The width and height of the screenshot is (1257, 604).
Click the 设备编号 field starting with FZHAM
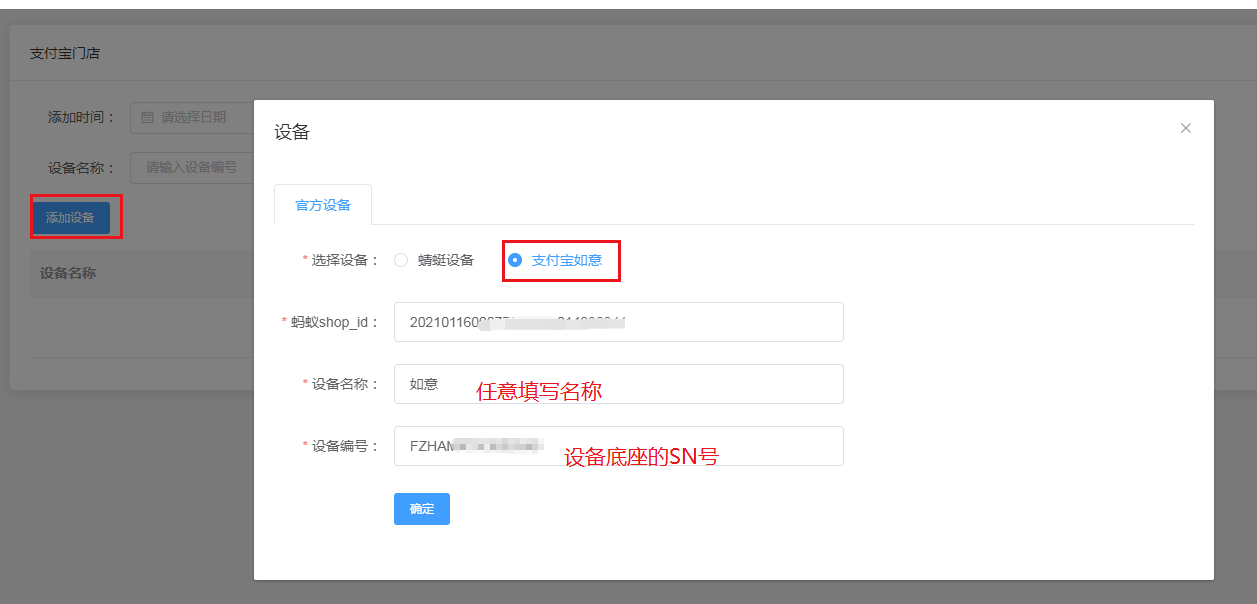click(x=619, y=446)
